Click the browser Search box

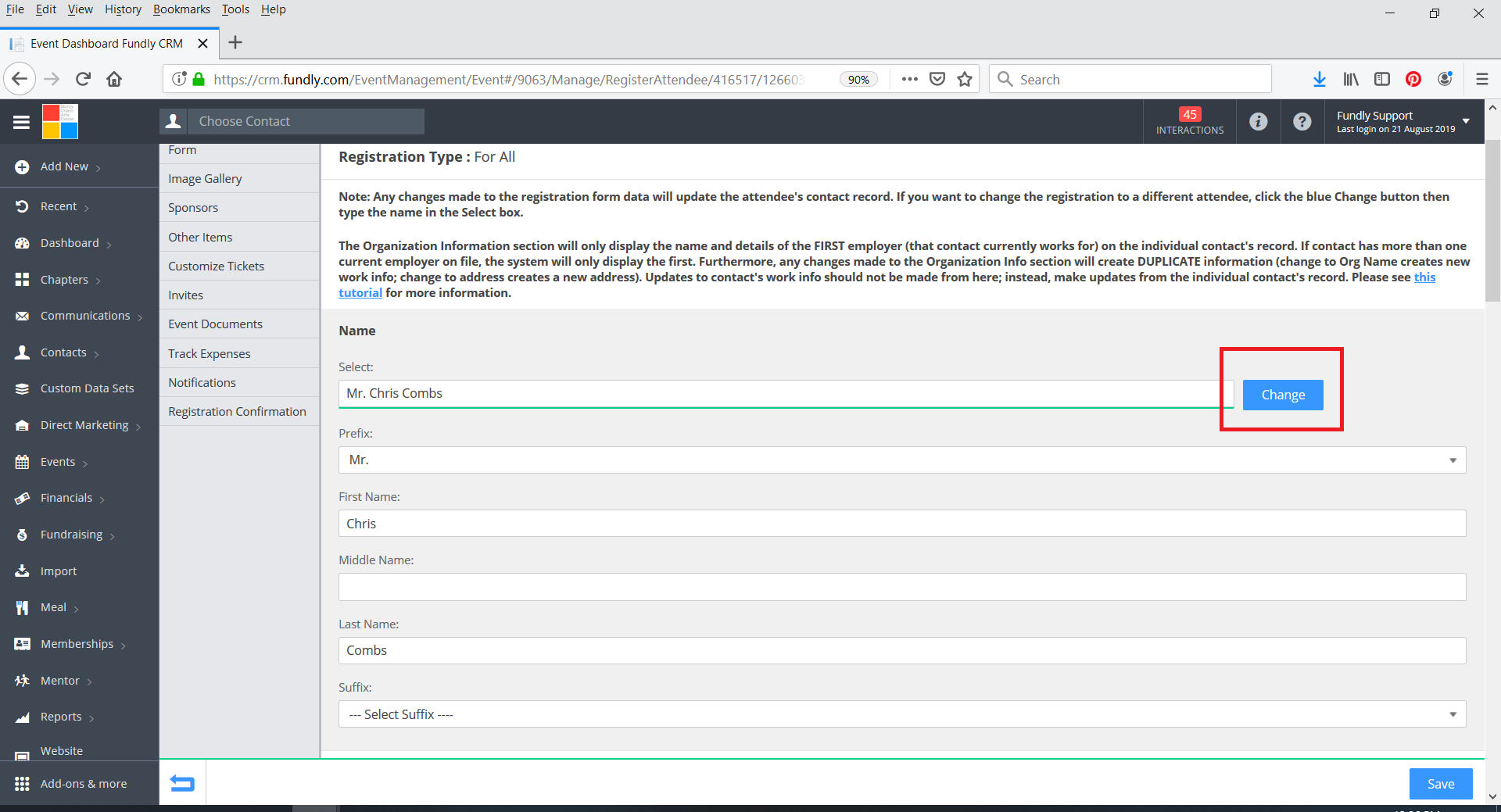point(1130,79)
